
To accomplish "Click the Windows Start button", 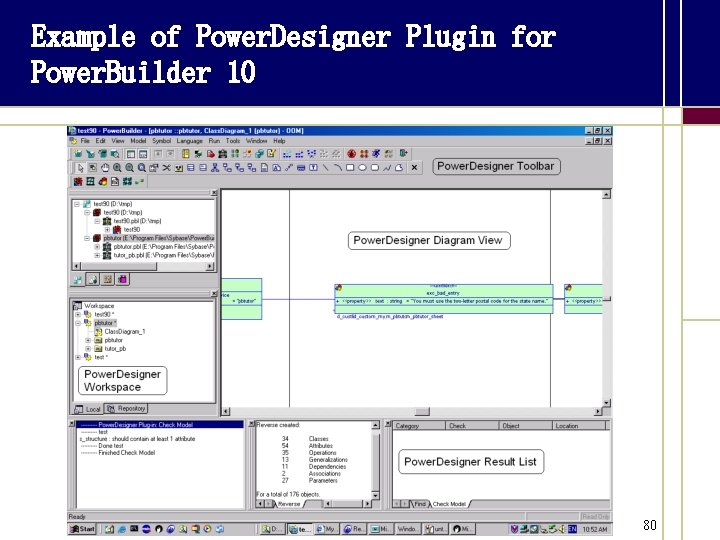I will pos(83,529).
